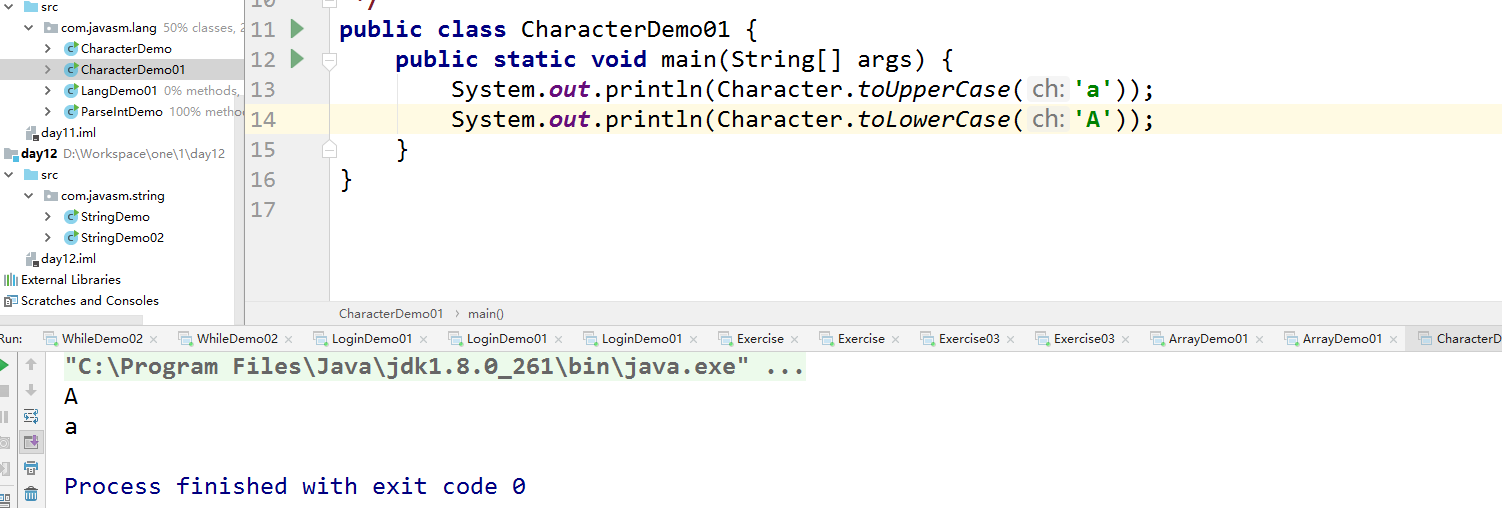
Task: Click the day11.iml file icon
Action: (32, 133)
